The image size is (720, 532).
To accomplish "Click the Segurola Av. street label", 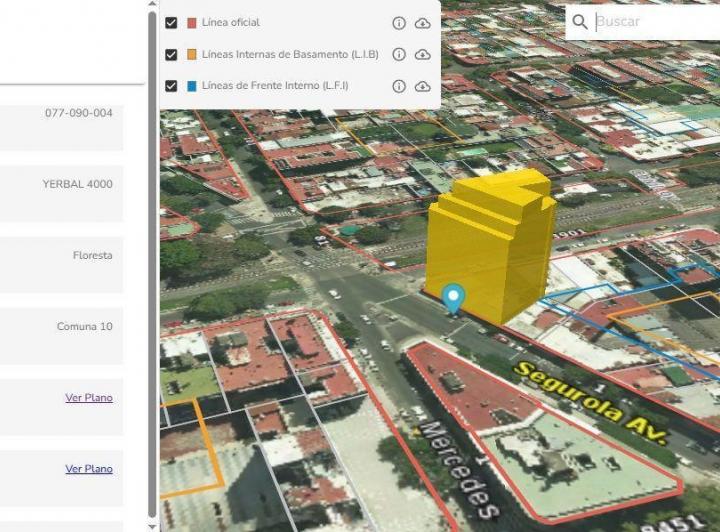I will point(592,403).
